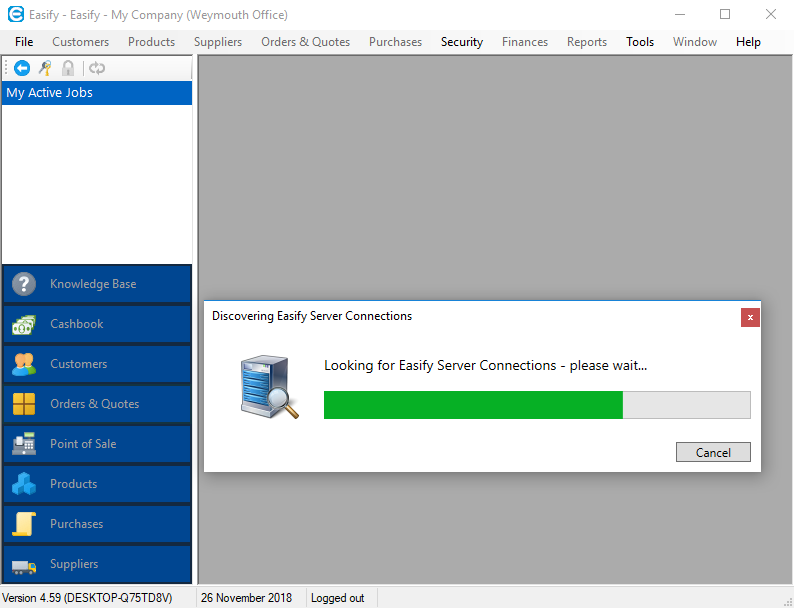The width and height of the screenshot is (794, 608).
Task: Click the Customers people icon
Action: 24,364
